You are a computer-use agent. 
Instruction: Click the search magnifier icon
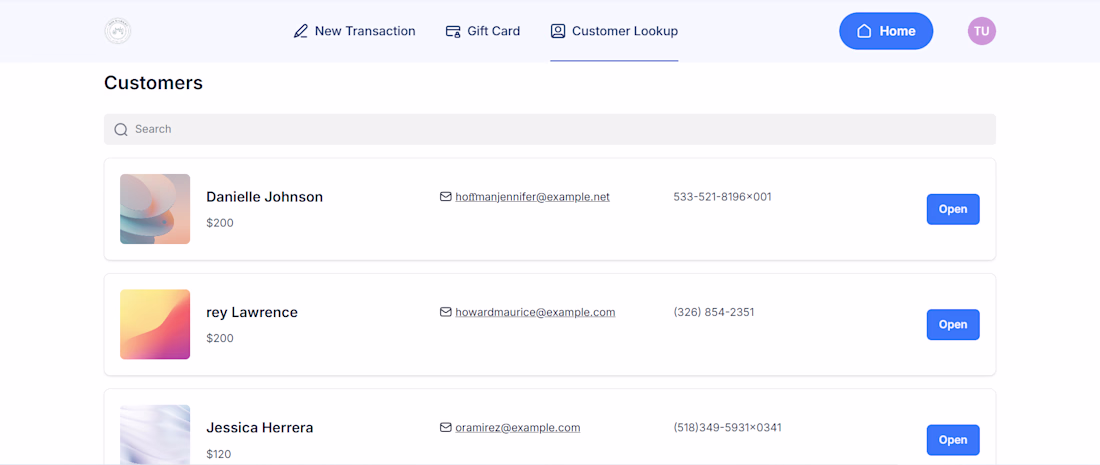[121, 129]
